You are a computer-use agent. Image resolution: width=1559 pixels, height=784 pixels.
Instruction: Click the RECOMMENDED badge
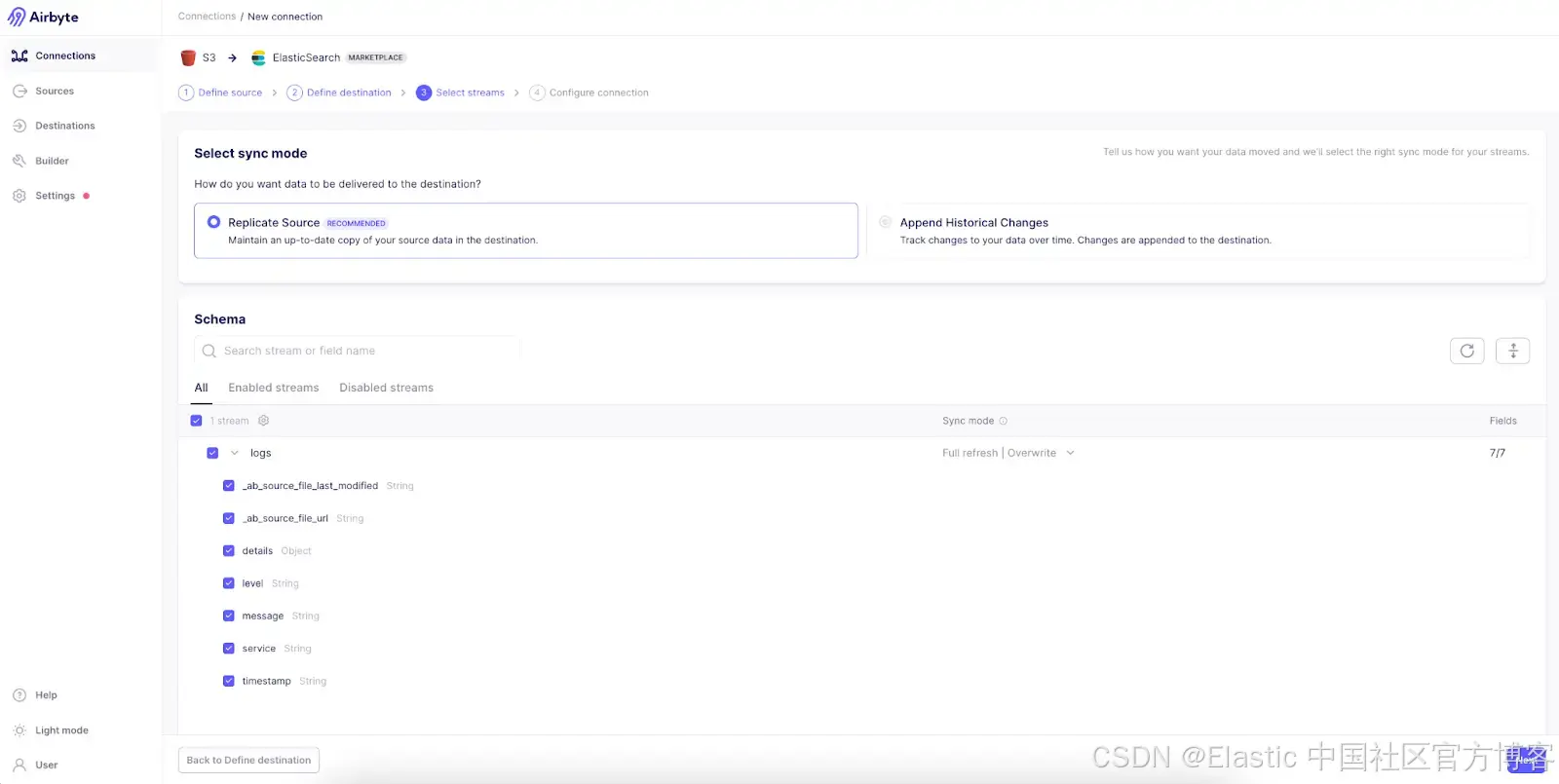click(x=356, y=223)
